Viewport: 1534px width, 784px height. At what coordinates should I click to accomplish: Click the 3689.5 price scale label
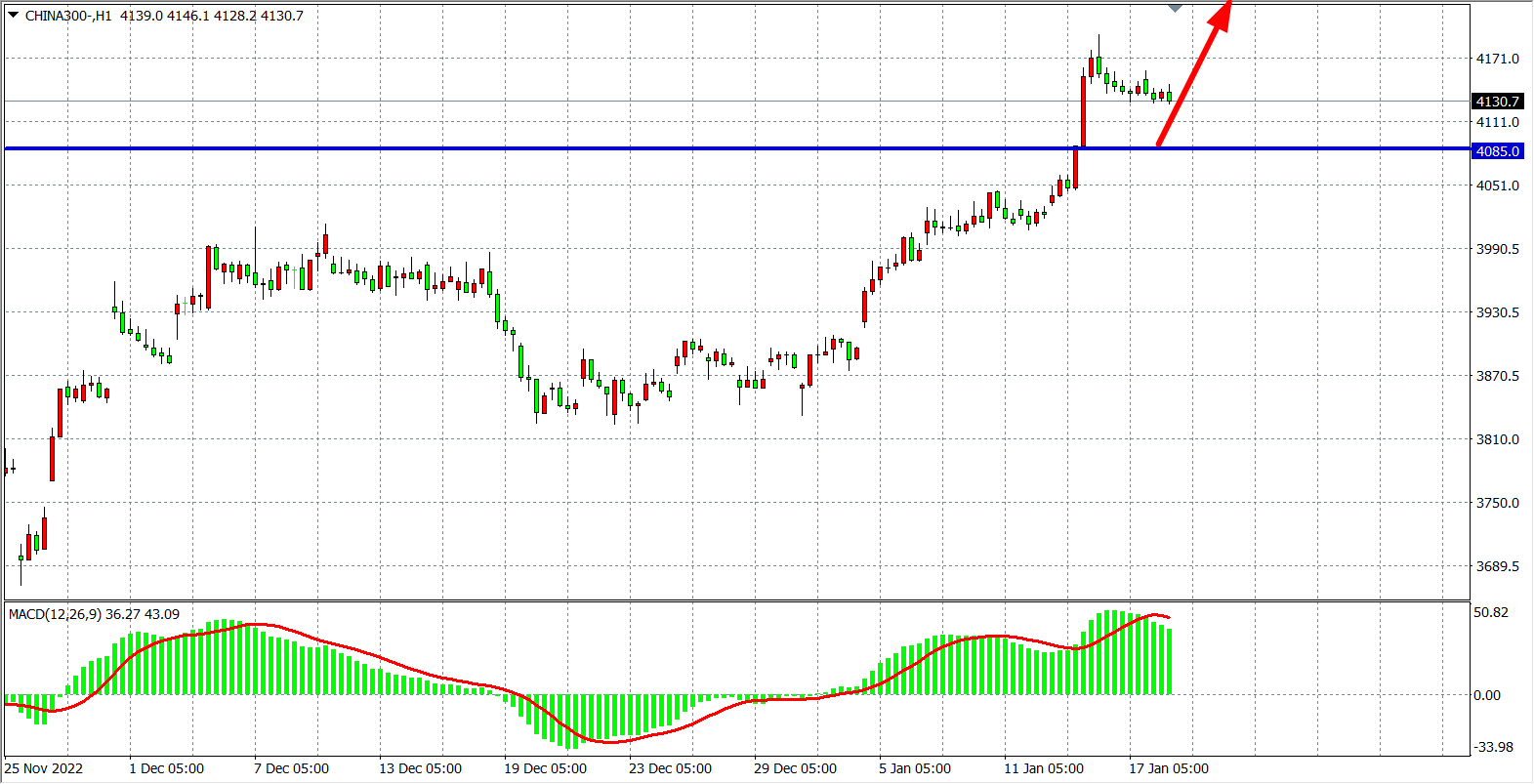pyautogui.click(x=1497, y=566)
